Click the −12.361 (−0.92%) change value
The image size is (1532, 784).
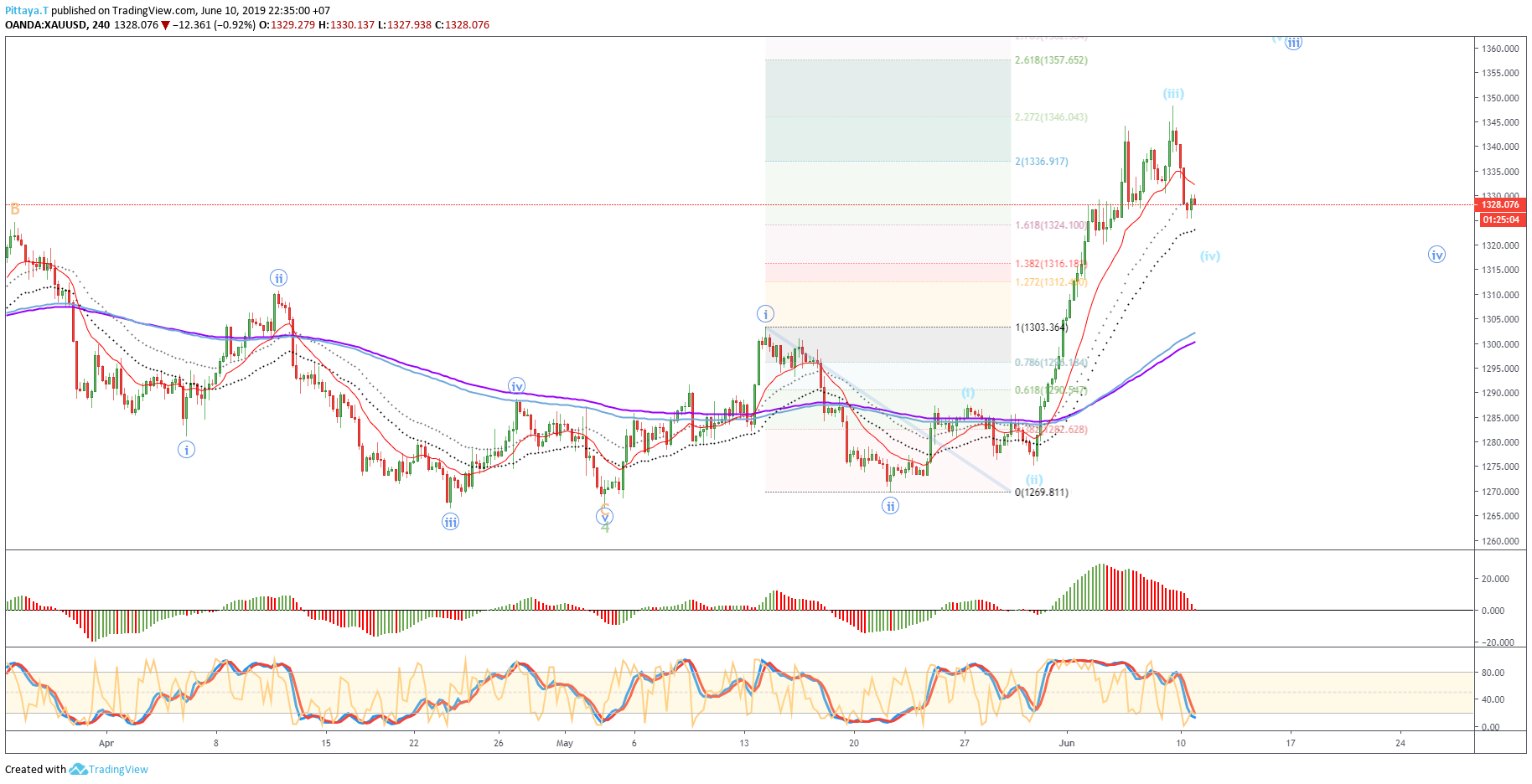[214, 25]
